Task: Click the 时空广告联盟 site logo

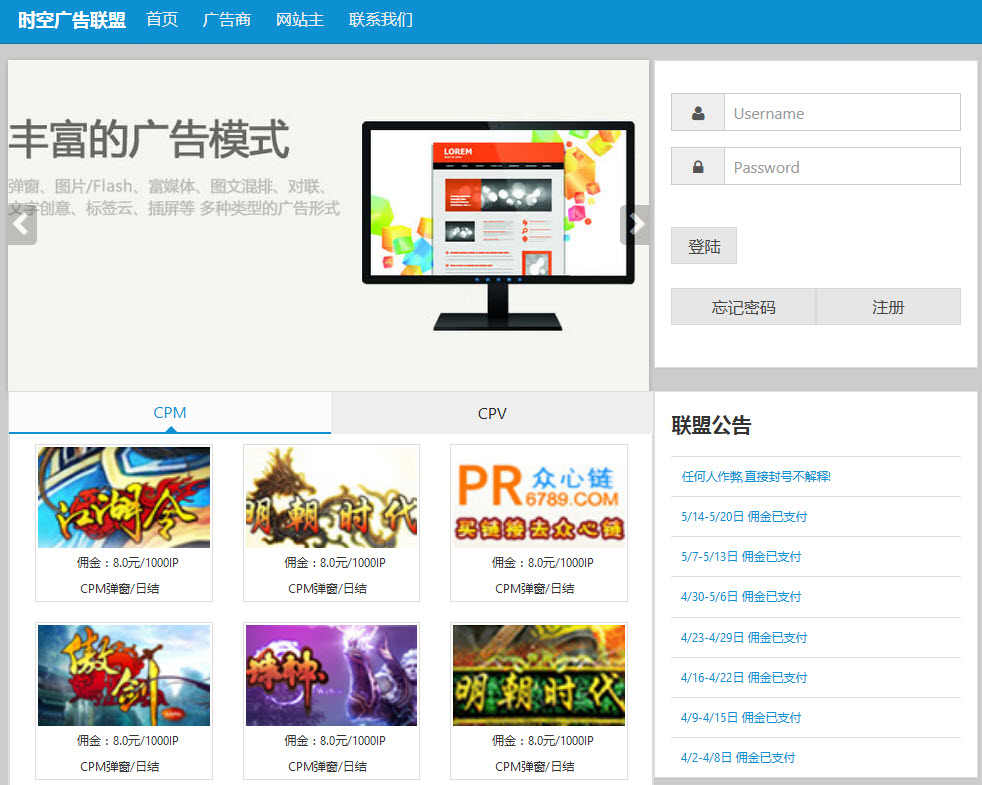Action: [x=72, y=20]
